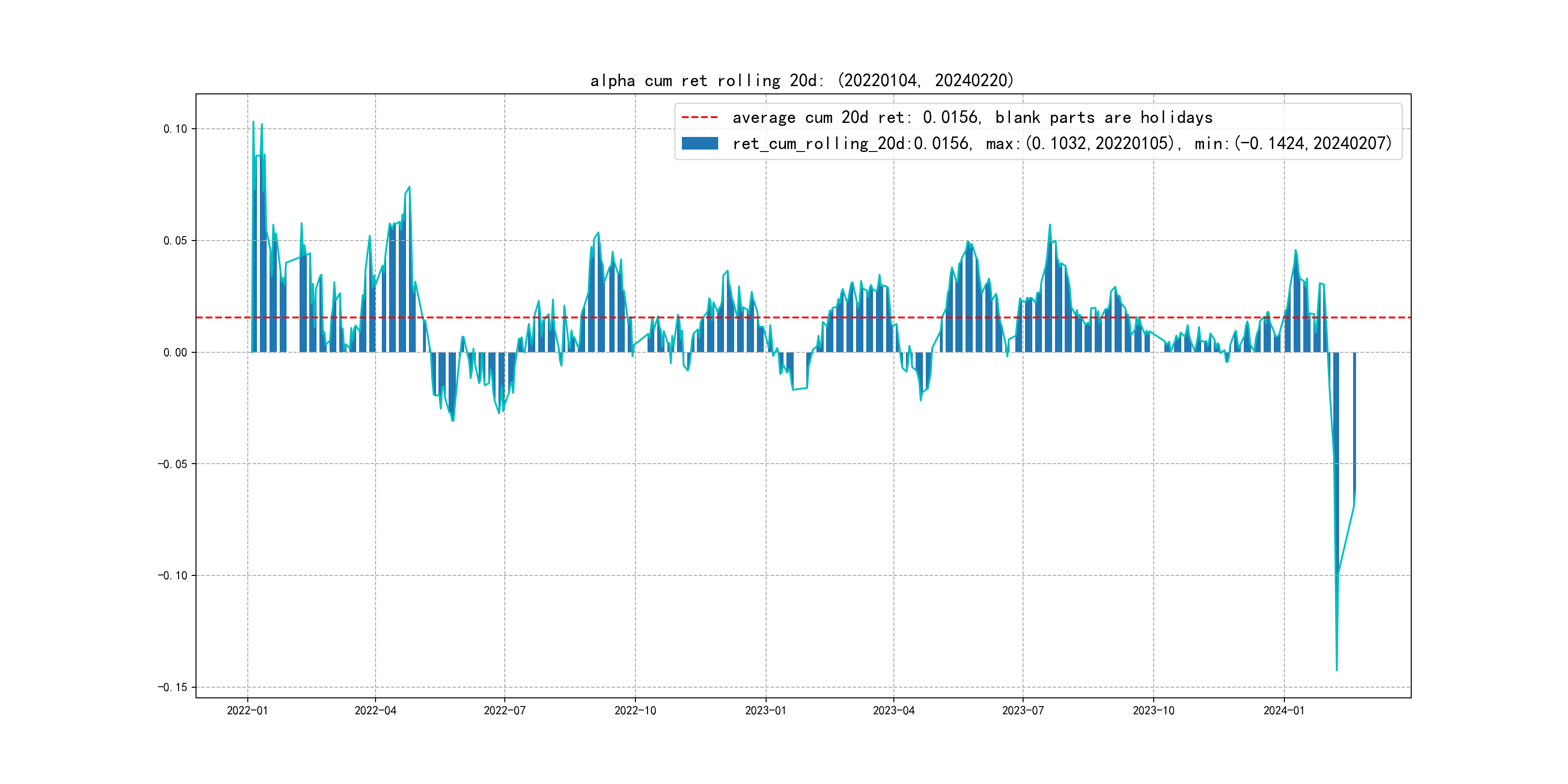
Task: Click the 2022-01 x-axis tick label
Action: [247, 710]
